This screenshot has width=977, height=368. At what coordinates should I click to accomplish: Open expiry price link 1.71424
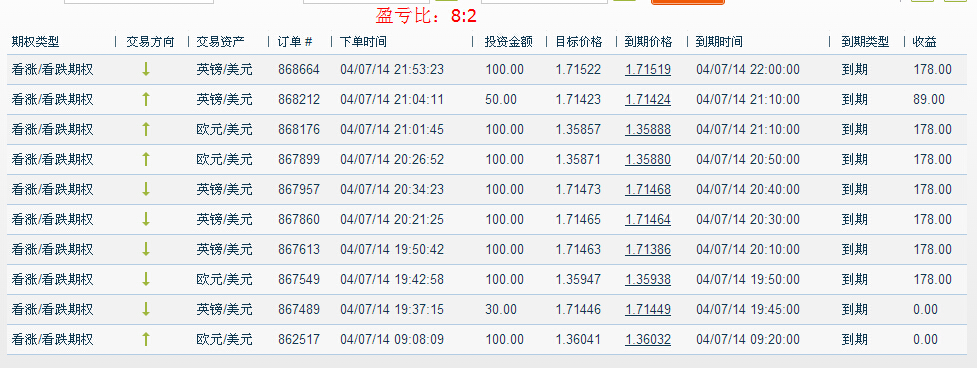(x=648, y=99)
